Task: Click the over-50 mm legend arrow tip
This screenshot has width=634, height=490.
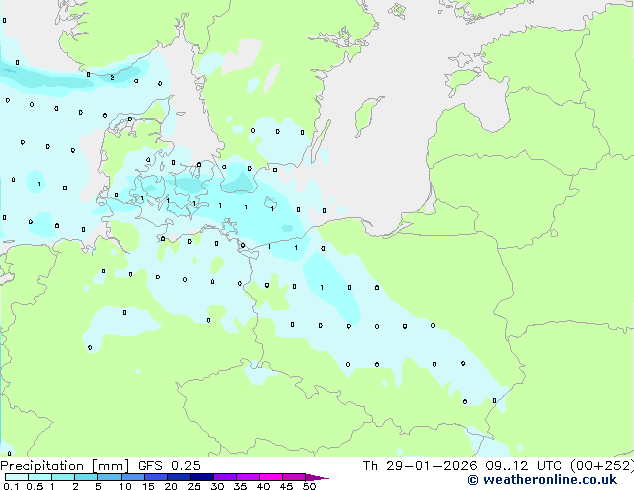Action: [x=317, y=477]
